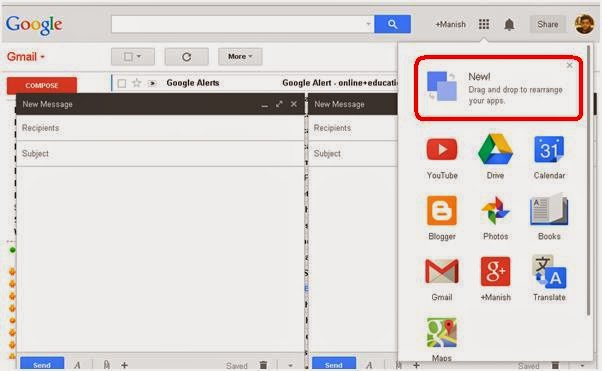Tick the Google Alerts email checkbox
Screen dimensions: 602x371
point(122,83)
